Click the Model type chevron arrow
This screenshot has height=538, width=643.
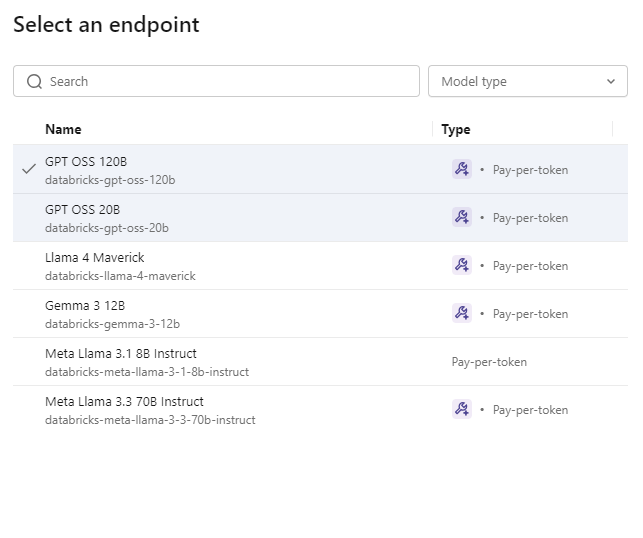tap(611, 81)
